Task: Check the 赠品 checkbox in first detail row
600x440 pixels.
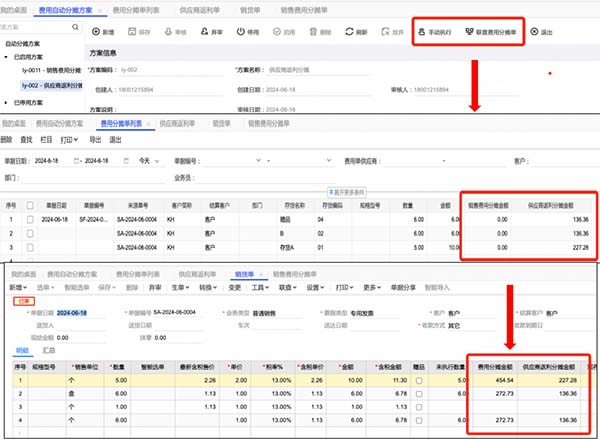Action: (x=419, y=380)
